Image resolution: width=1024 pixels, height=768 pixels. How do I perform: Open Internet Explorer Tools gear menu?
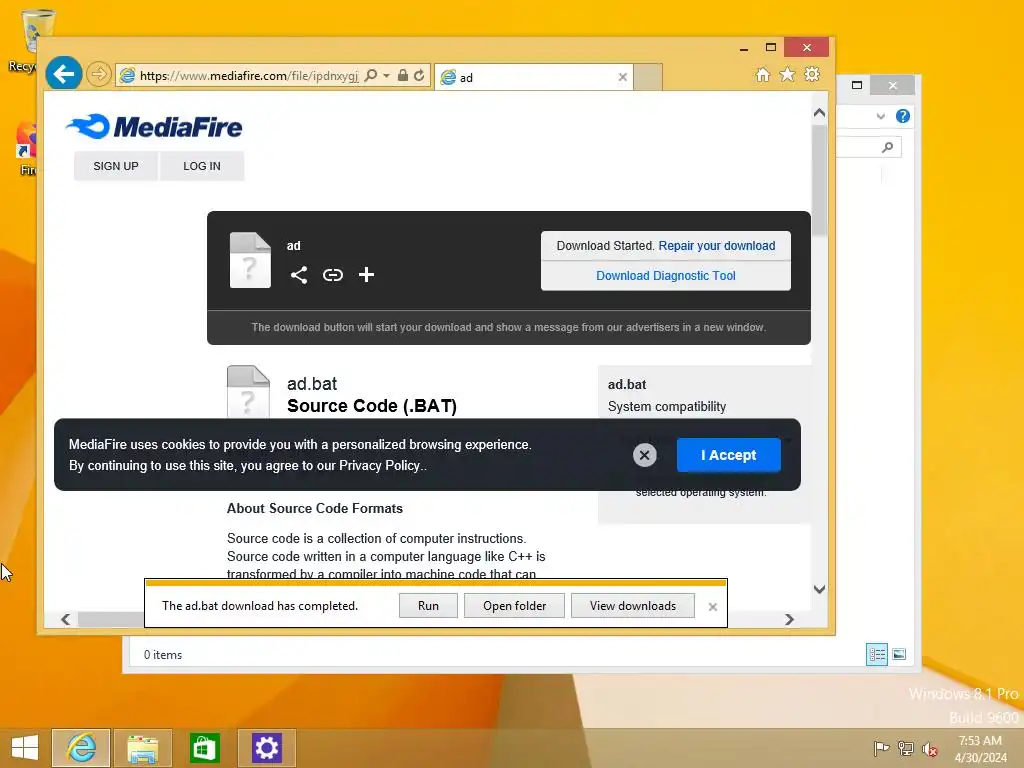[x=812, y=74]
